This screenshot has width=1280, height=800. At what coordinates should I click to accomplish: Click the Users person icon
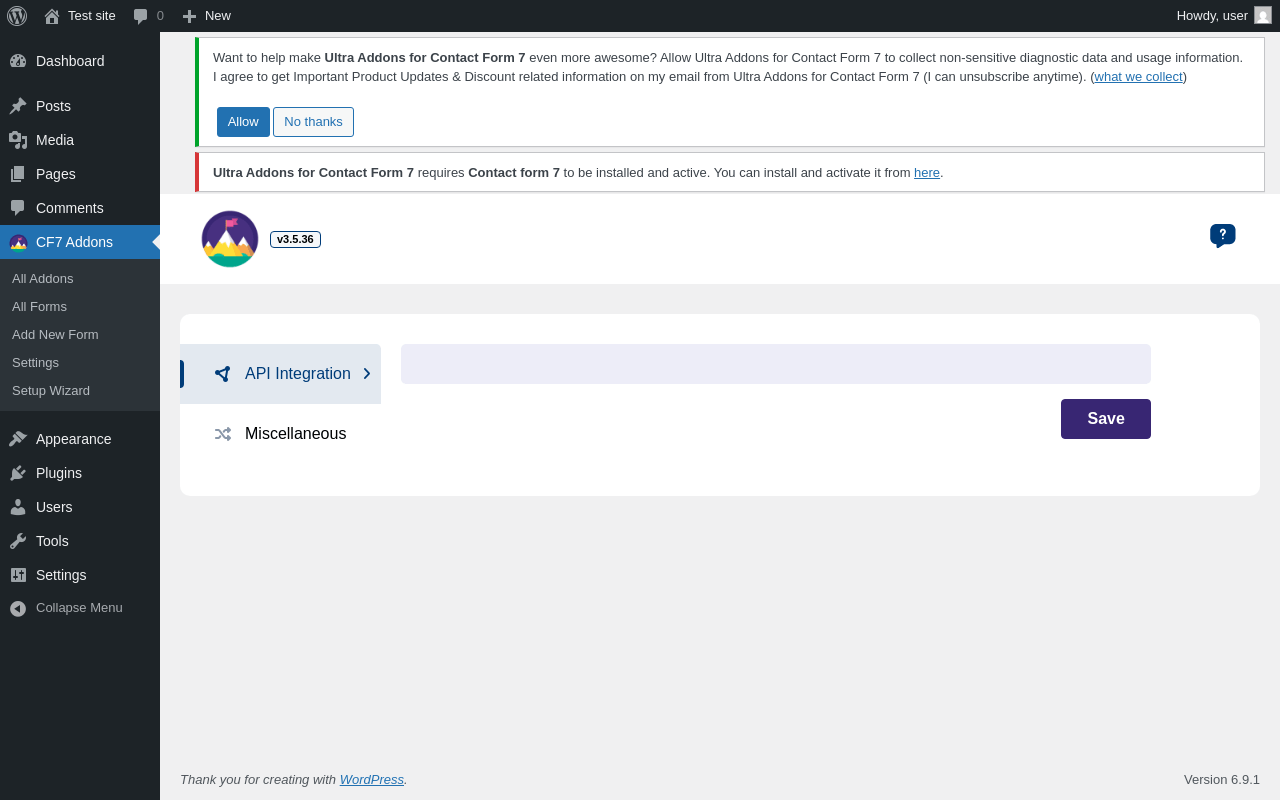(x=18, y=507)
